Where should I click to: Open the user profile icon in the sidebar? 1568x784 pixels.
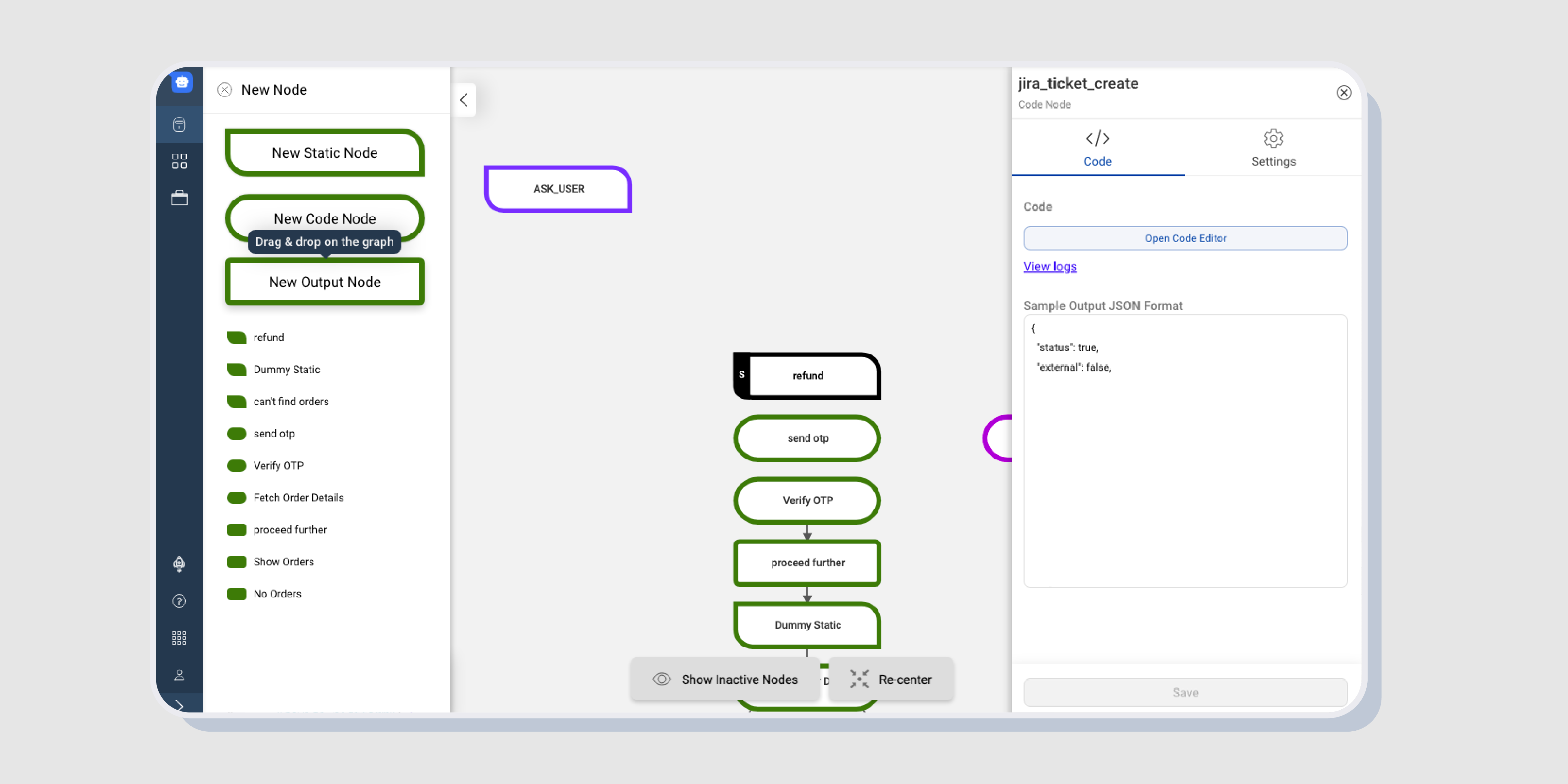[179, 675]
